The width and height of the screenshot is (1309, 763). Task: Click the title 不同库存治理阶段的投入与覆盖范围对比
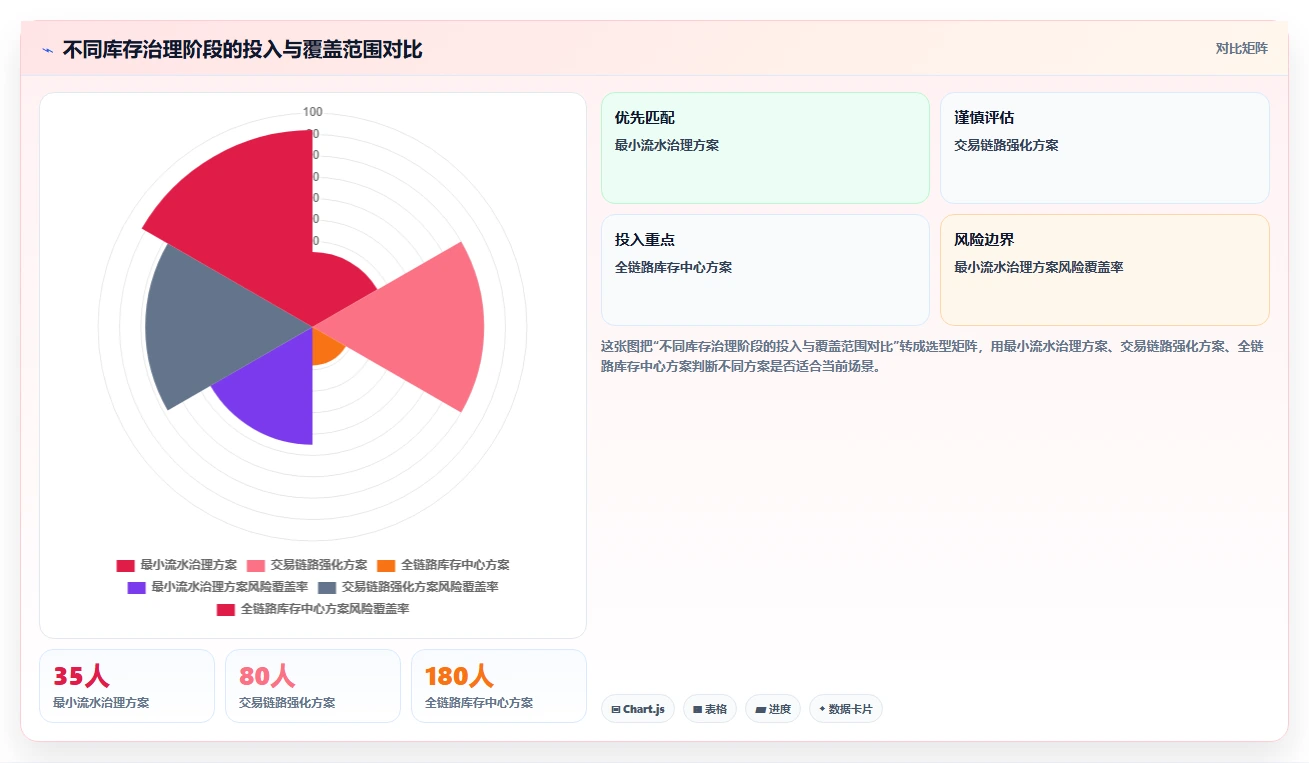pos(243,49)
